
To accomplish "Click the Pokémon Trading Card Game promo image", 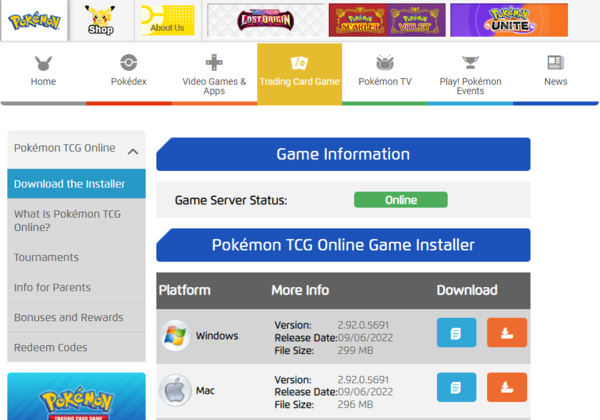I will [76, 396].
